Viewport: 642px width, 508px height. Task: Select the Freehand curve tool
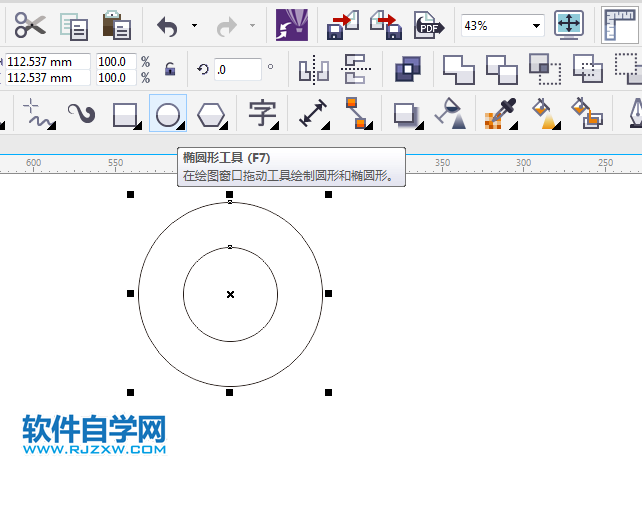39,113
